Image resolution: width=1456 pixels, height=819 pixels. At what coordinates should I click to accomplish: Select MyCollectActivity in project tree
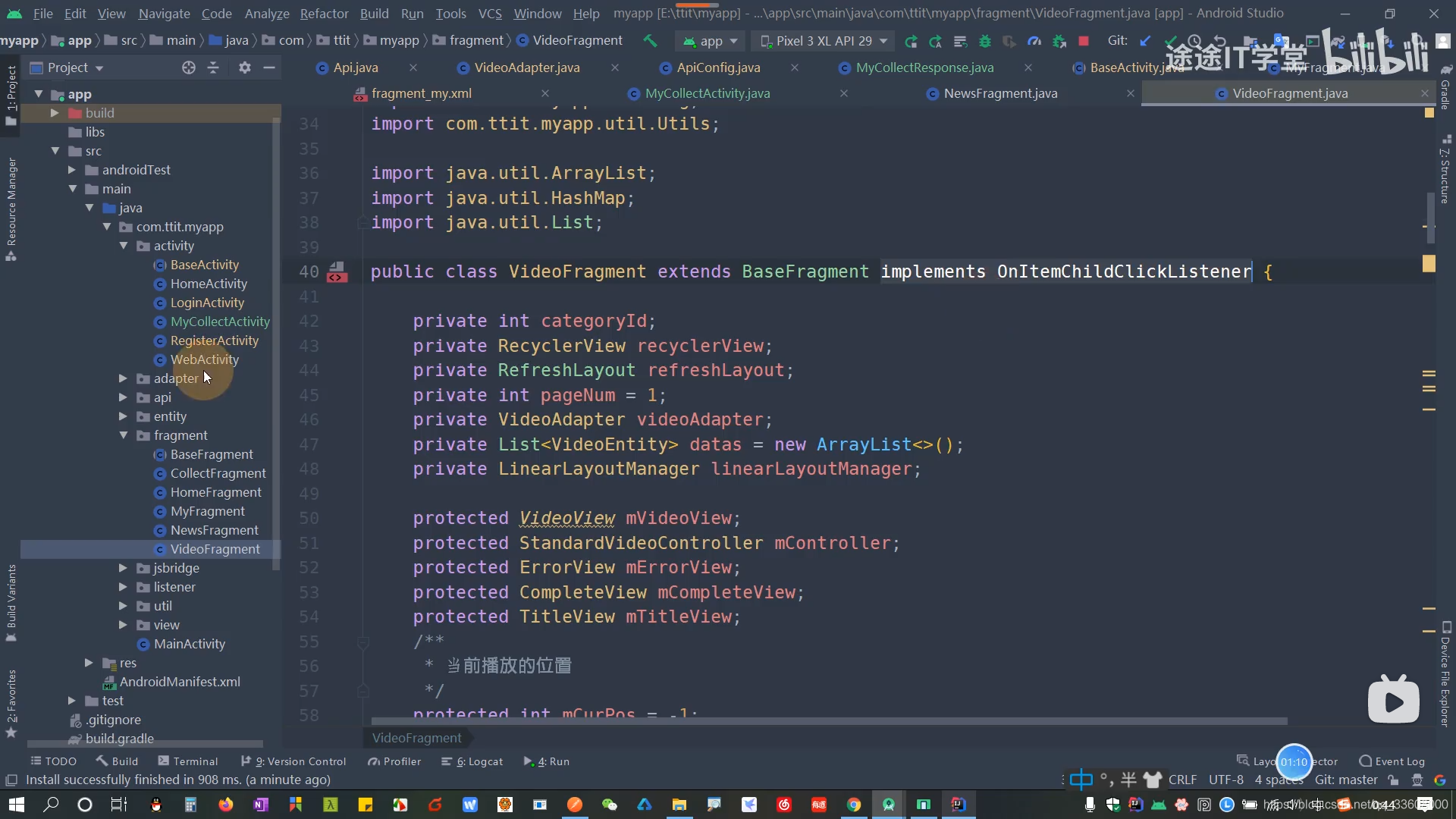[x=220, y=322]
